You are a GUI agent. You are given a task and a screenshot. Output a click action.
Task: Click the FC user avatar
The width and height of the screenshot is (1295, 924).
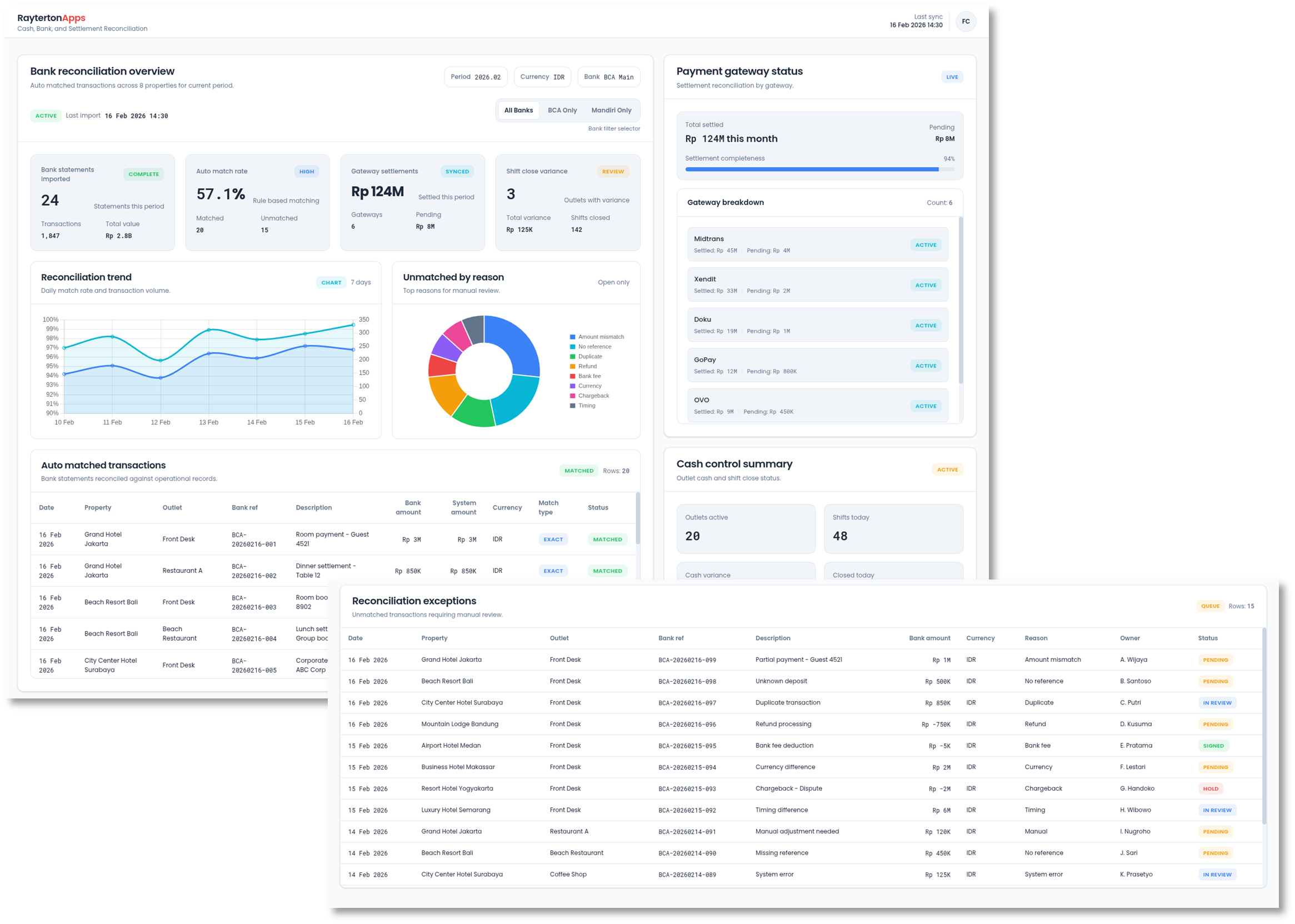[965, 22]
